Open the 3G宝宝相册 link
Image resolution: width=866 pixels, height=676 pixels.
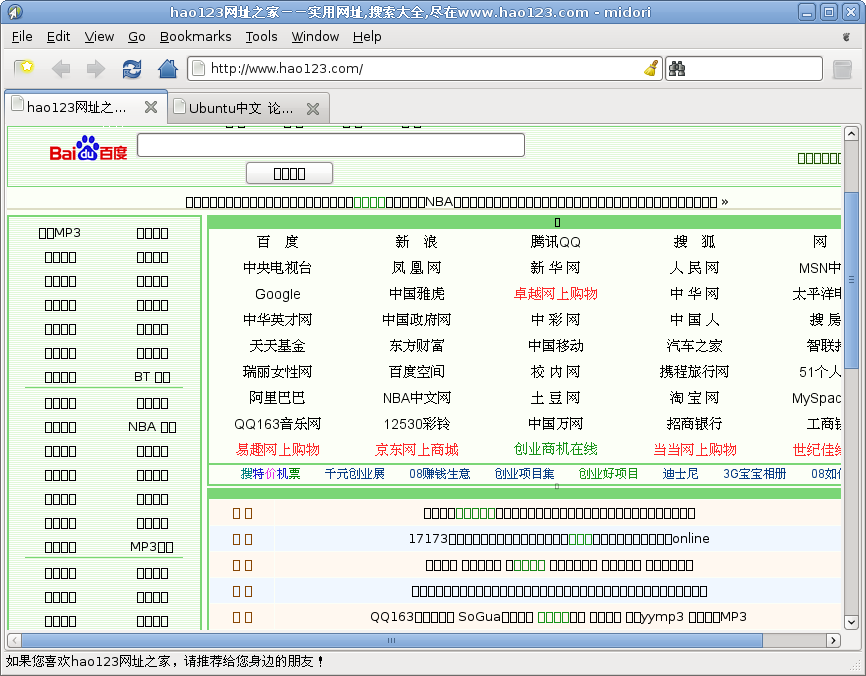click(754, 474)
